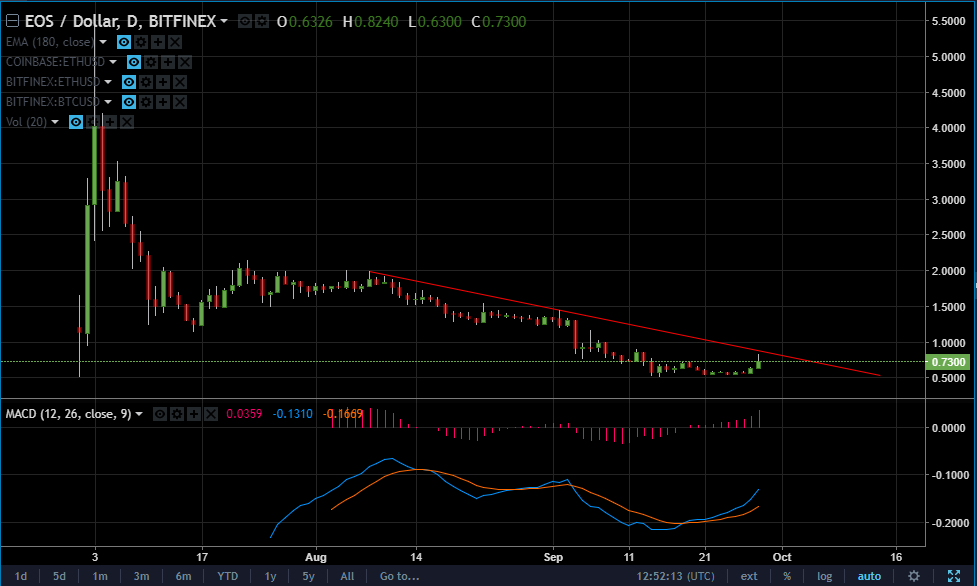Remove the MACD indicator with X

click(211, 414)
